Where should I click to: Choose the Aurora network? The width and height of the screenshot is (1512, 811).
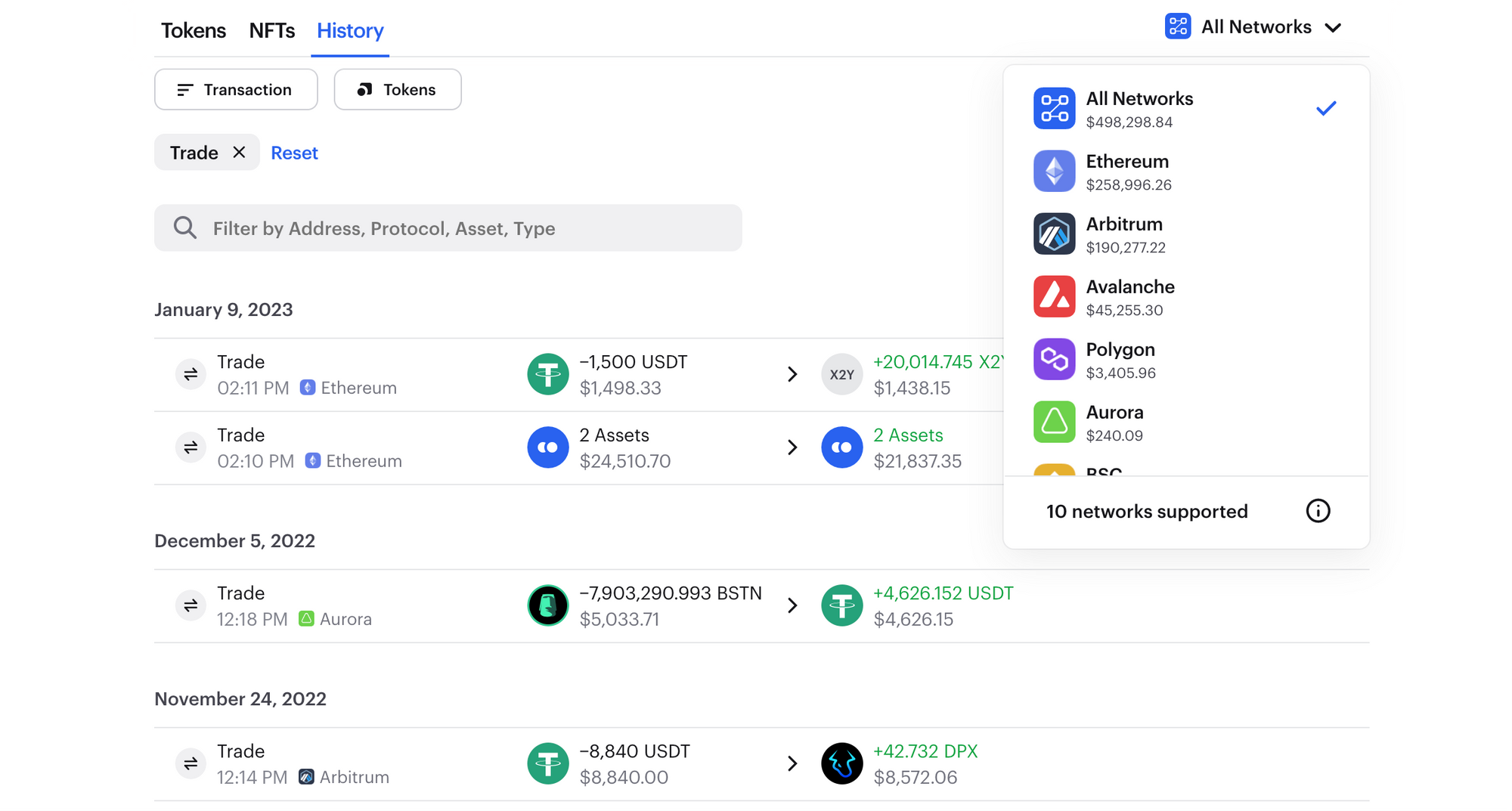pyautogui.click(x=1186, y=423)
